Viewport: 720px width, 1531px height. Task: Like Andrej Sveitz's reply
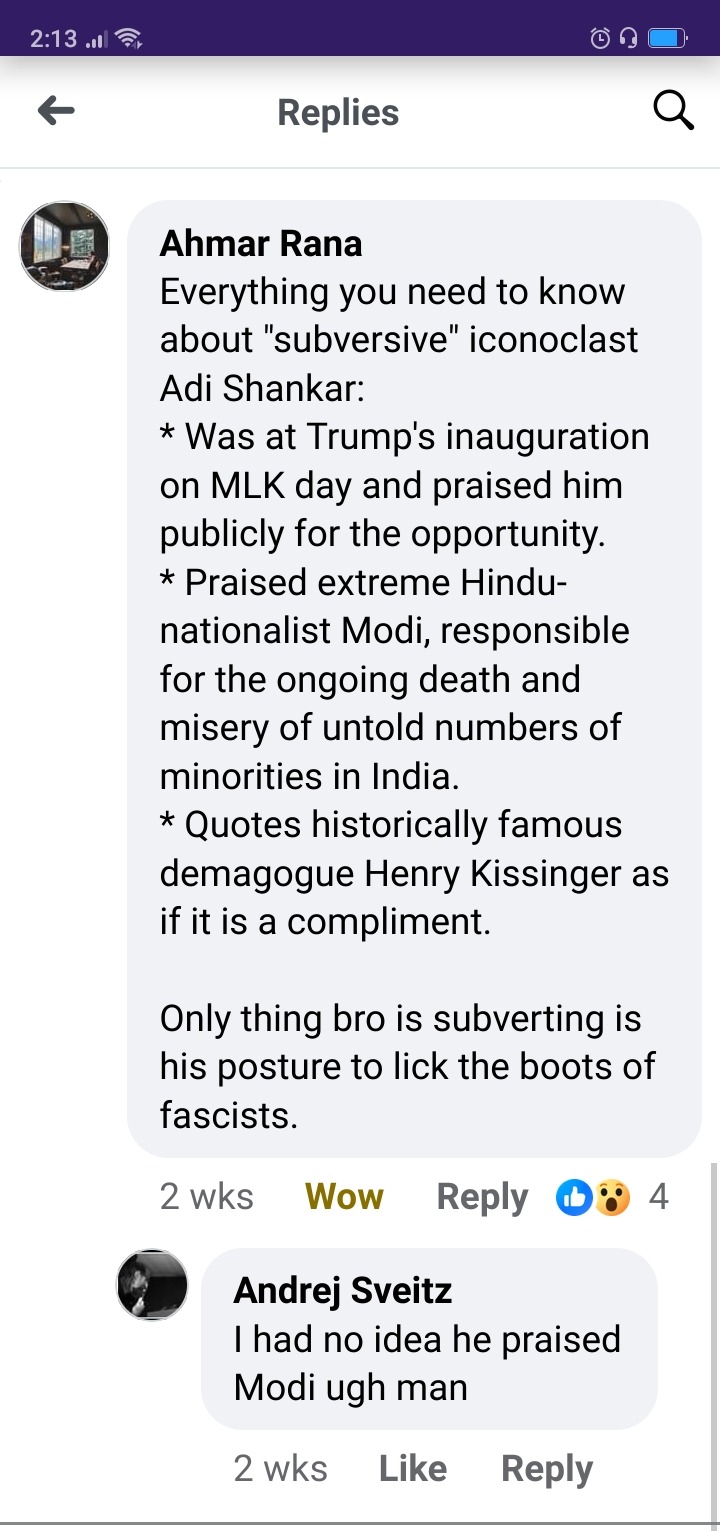pos(413,1468)
